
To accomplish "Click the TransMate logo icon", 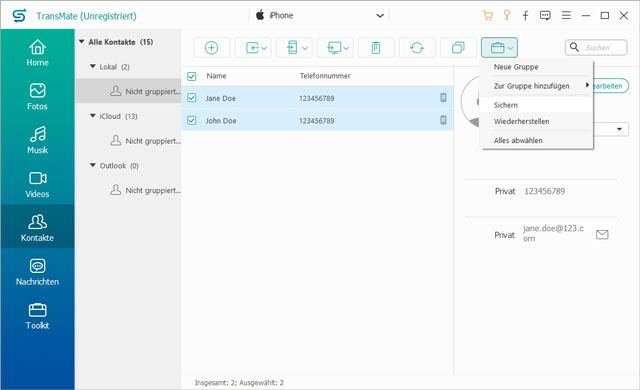I will point(19,16).
